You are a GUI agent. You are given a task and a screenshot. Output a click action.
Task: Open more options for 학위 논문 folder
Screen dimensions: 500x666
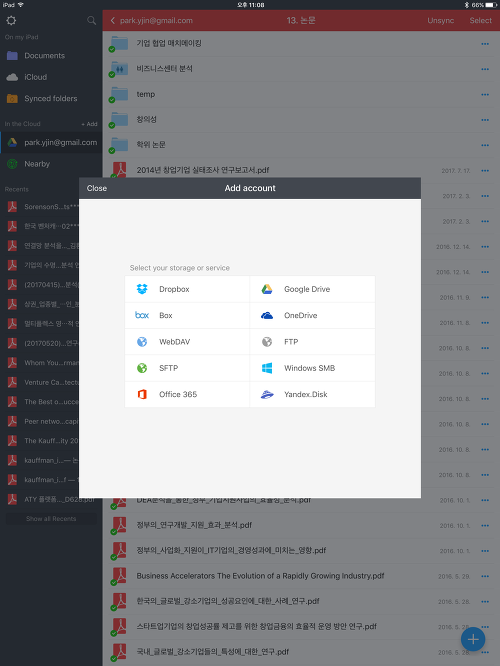coord(485,145)
